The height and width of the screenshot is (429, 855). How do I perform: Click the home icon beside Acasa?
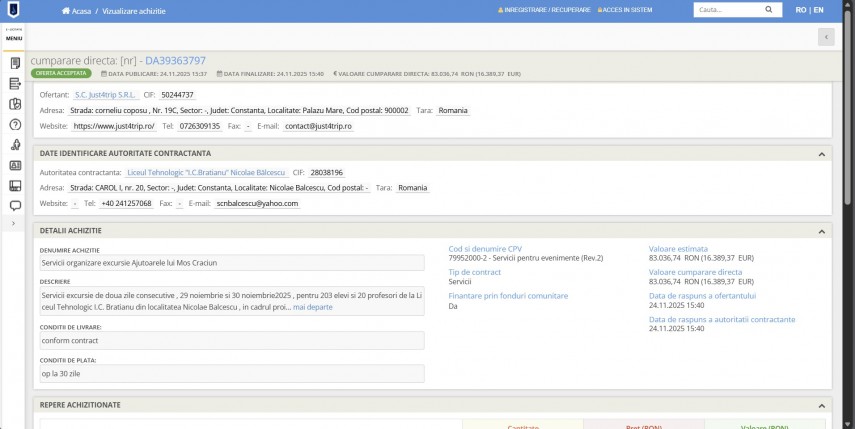(66, 10)
